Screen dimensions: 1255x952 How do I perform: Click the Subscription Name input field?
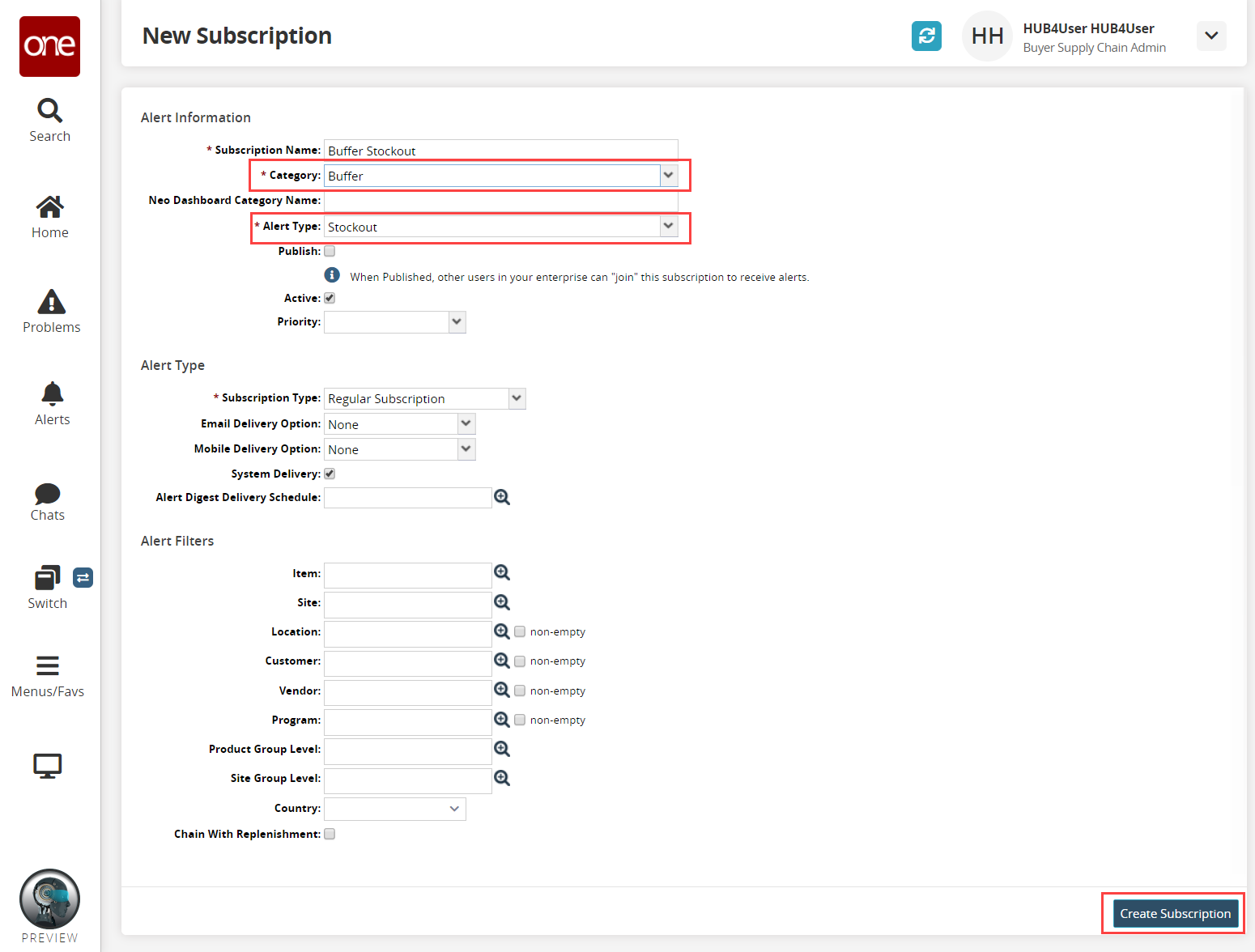[500, 151]
